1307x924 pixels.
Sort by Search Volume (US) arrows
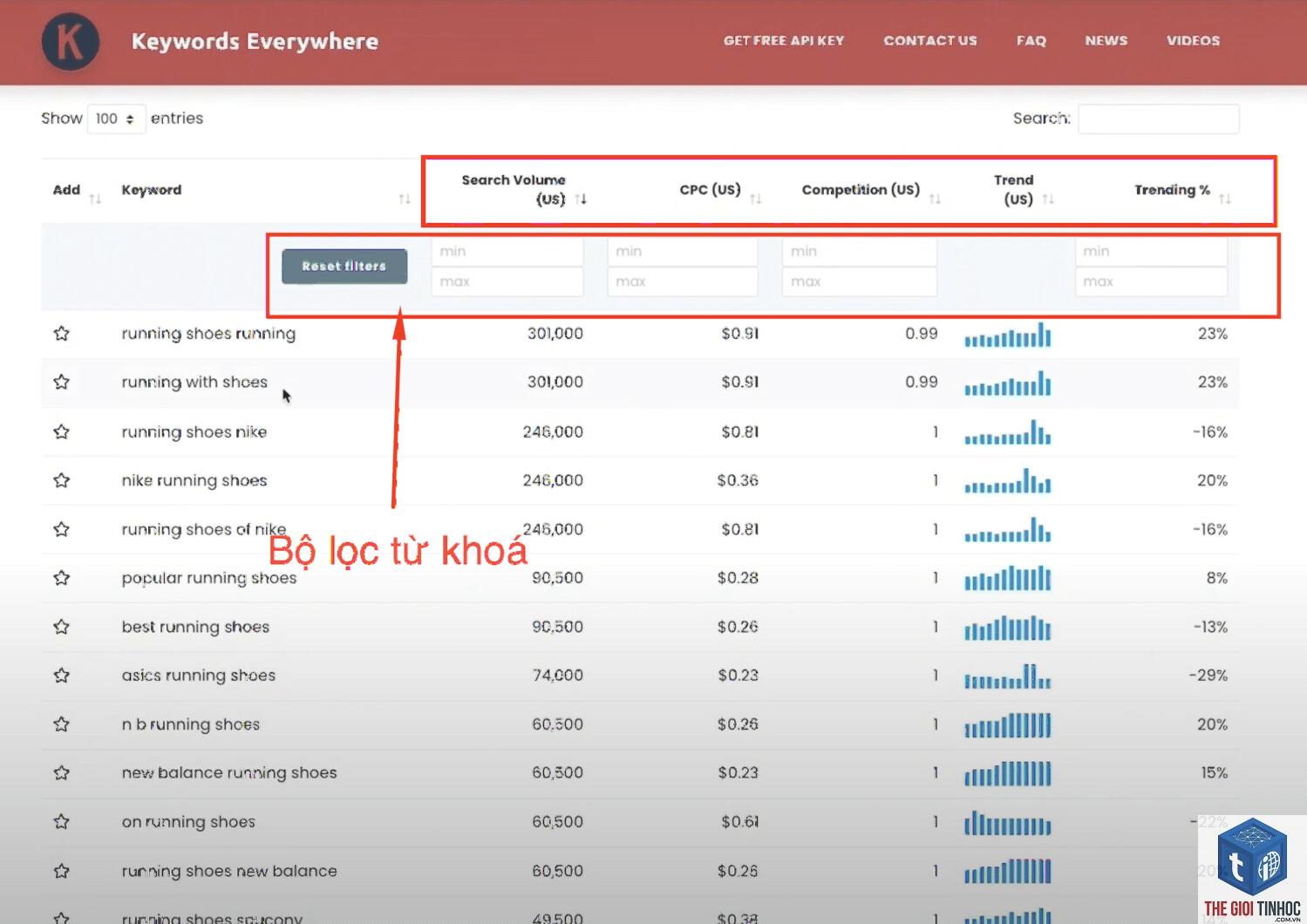pos(581,199)
